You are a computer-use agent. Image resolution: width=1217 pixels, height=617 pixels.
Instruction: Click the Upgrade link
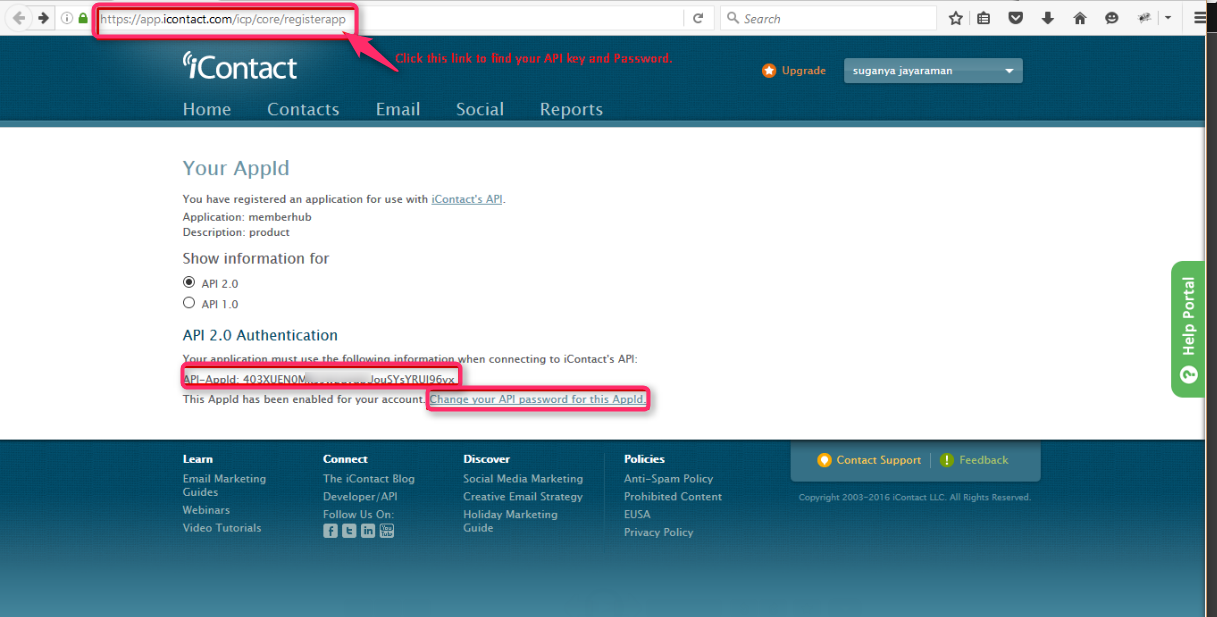click(804, 71)
